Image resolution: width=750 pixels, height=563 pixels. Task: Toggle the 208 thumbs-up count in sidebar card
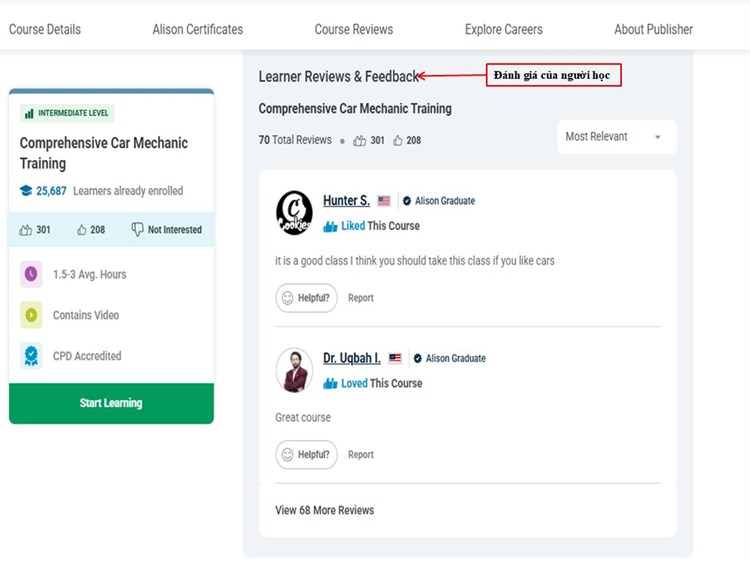coord(91,230)
